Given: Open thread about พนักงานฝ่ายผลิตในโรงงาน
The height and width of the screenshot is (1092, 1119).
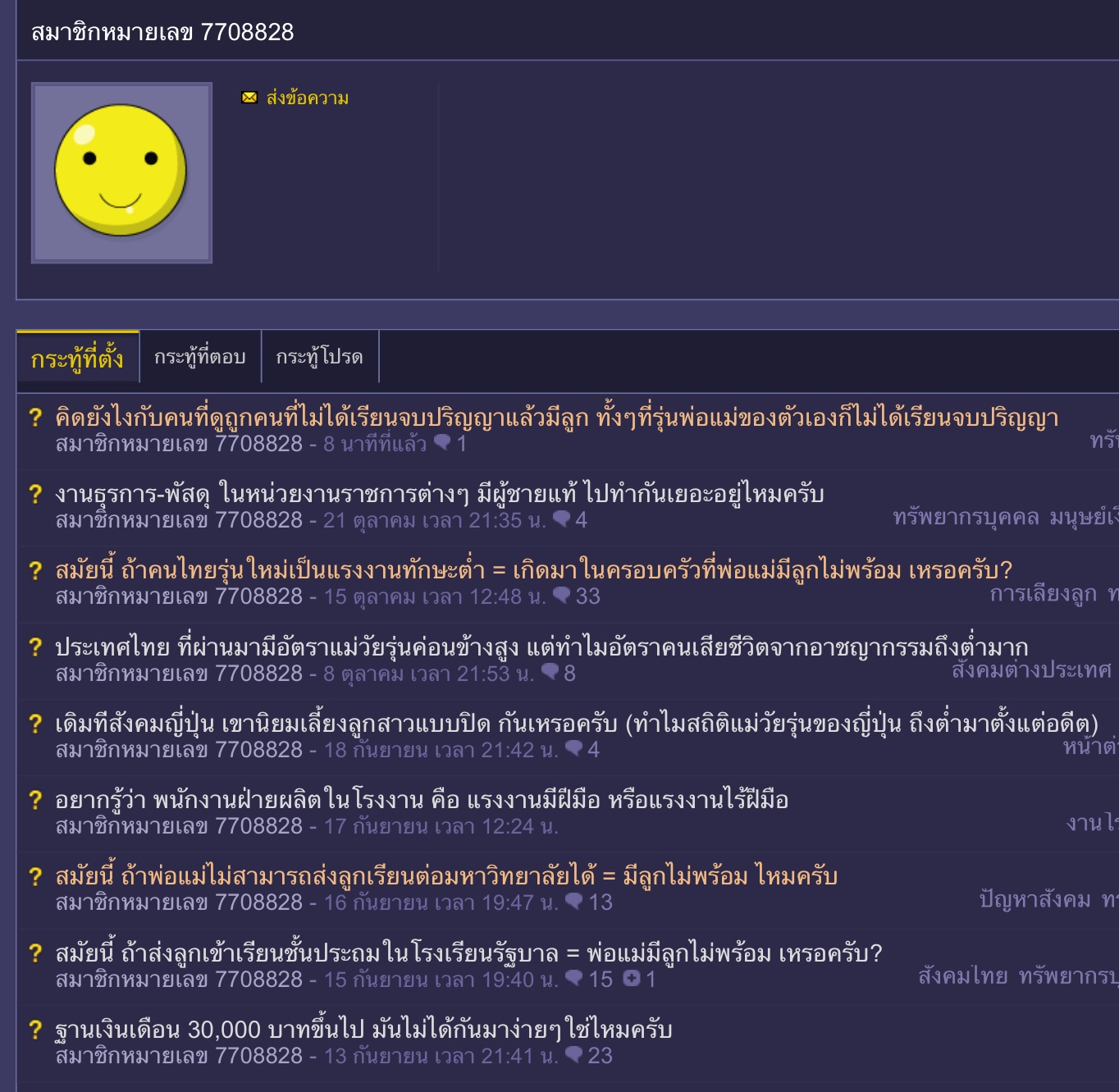Looking at the screenshot, I should (x=422, y=800).
